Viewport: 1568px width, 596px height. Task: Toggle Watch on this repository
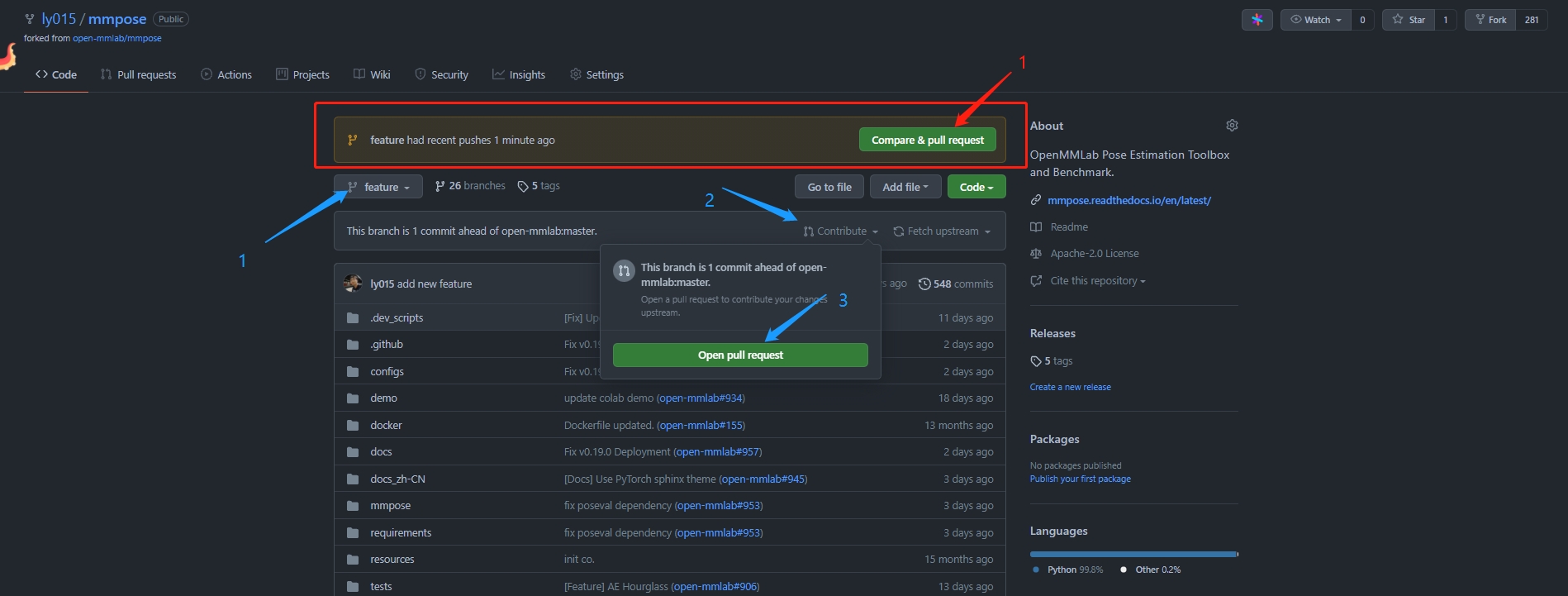point(1310,20)
